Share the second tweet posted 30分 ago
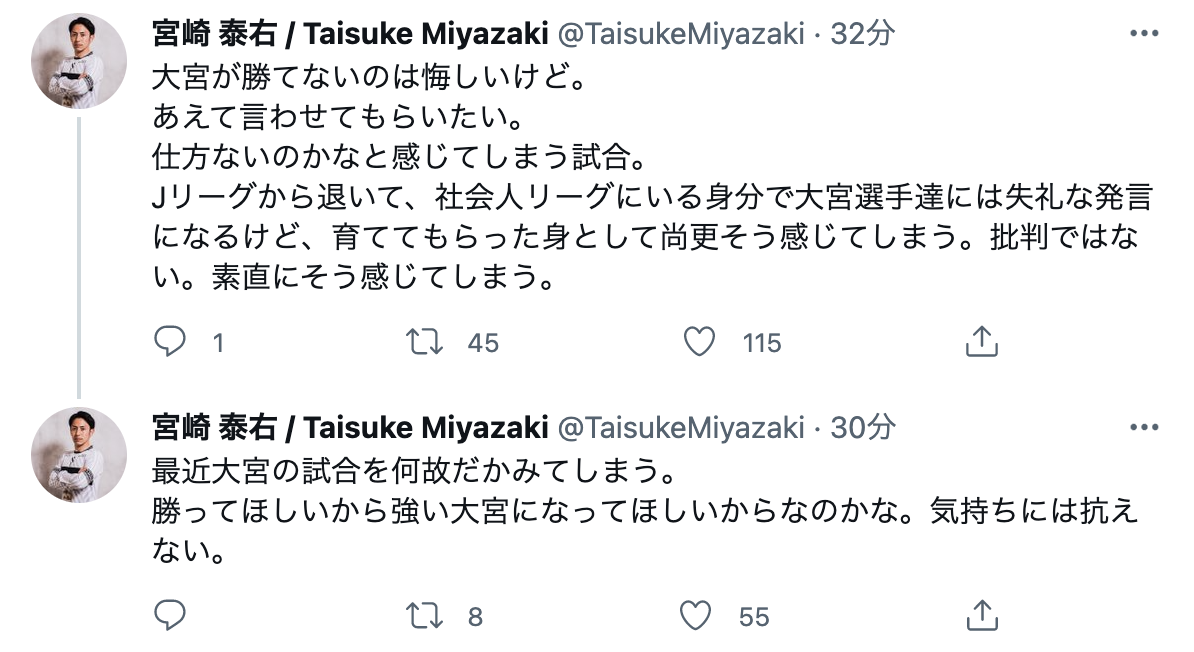 [x=981, y=616]
